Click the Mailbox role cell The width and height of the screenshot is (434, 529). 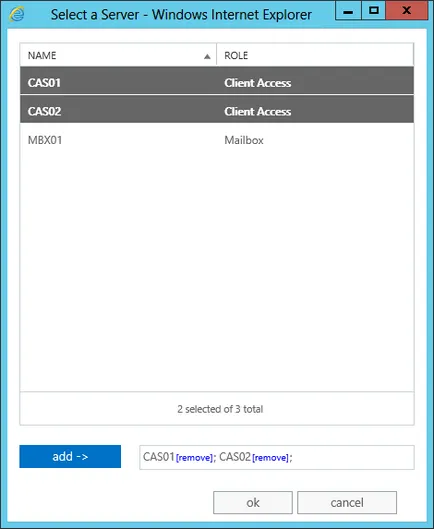pos(244,140)
